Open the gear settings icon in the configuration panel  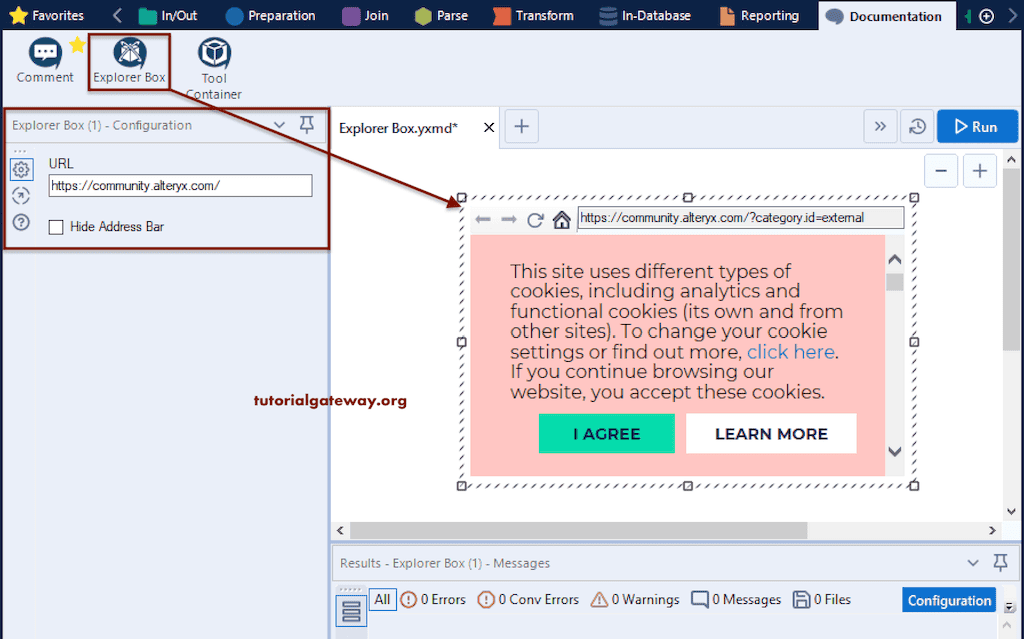click(x=21, y=170)
